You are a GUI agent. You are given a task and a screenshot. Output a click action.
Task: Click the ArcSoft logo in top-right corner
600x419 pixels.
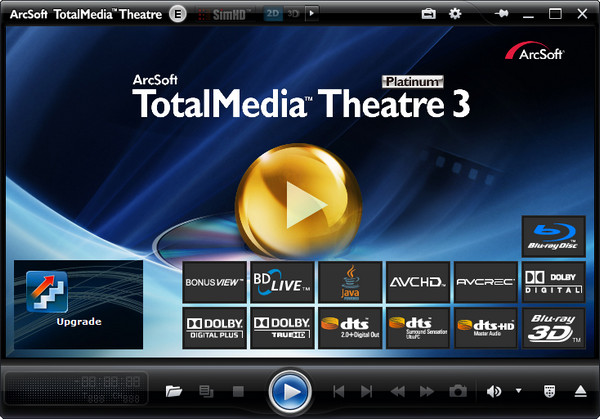[x=535, y=51]
